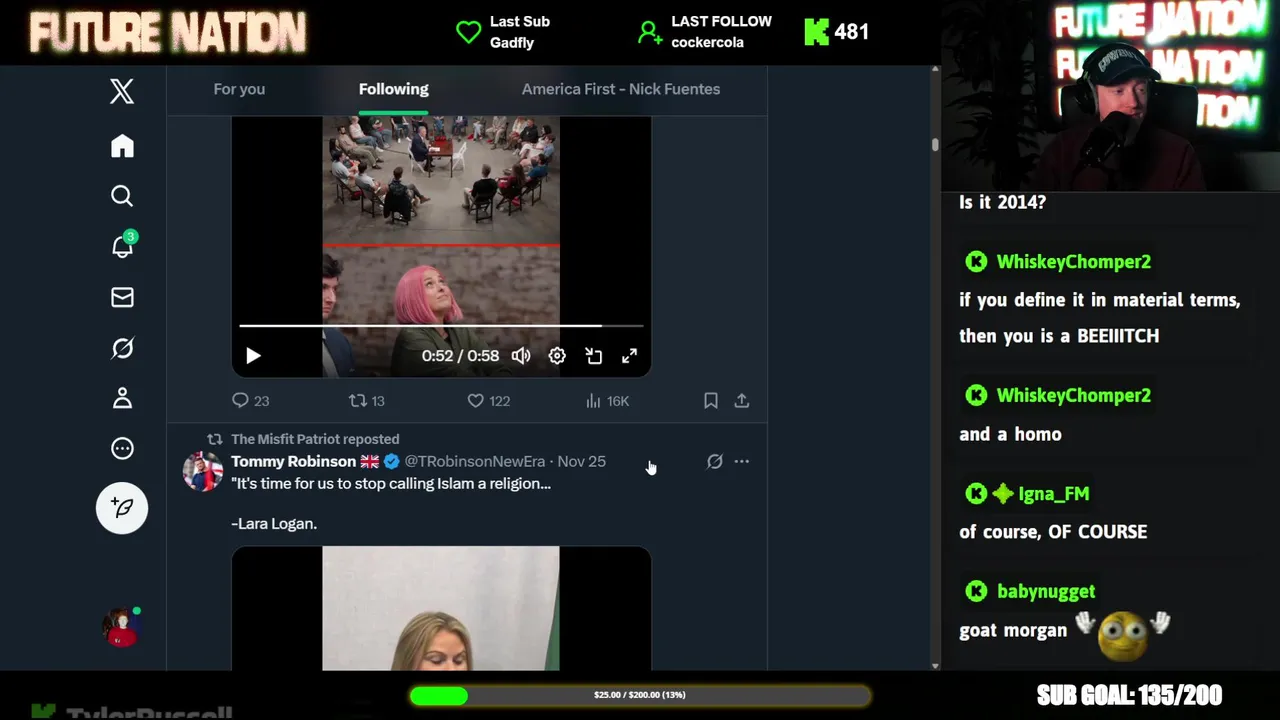The height and width of the screenshot is (720, 1280).
Task: Click Kick badge beside Igna_FM
Action: click(x=976, y=493)
